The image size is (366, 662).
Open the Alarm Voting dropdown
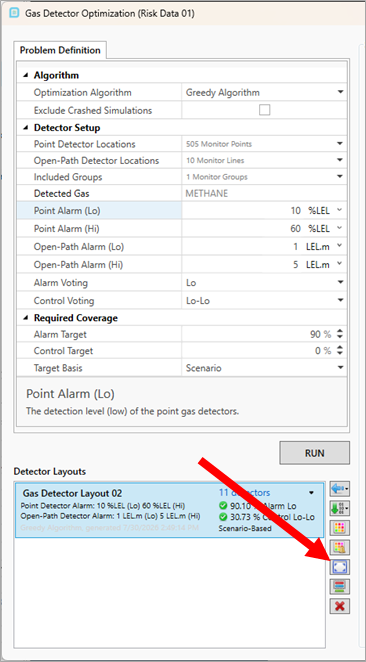coord(340,282)
